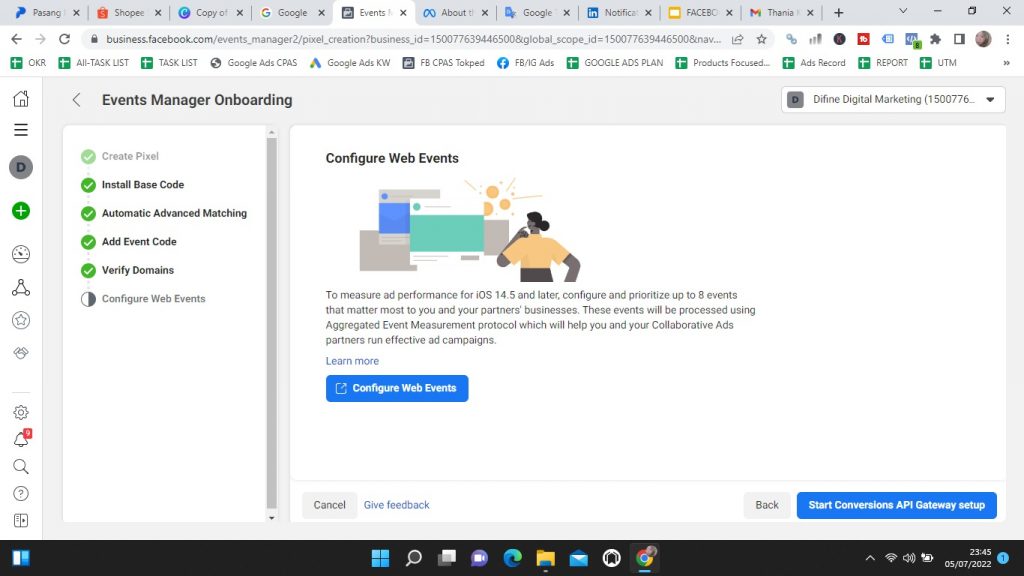Expand the Difine Digital Marketing account dropdown

893,100
